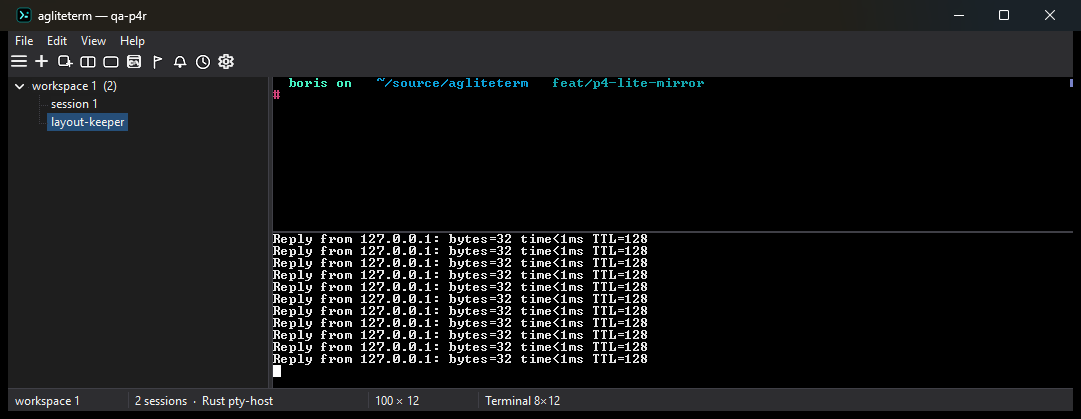Select session 1 in the sidebar

[x=74, y=104]
